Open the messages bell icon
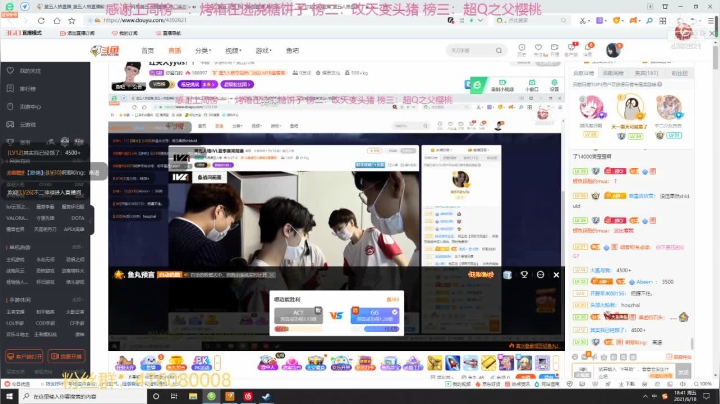Screen dimensions: 720x404 588,49
